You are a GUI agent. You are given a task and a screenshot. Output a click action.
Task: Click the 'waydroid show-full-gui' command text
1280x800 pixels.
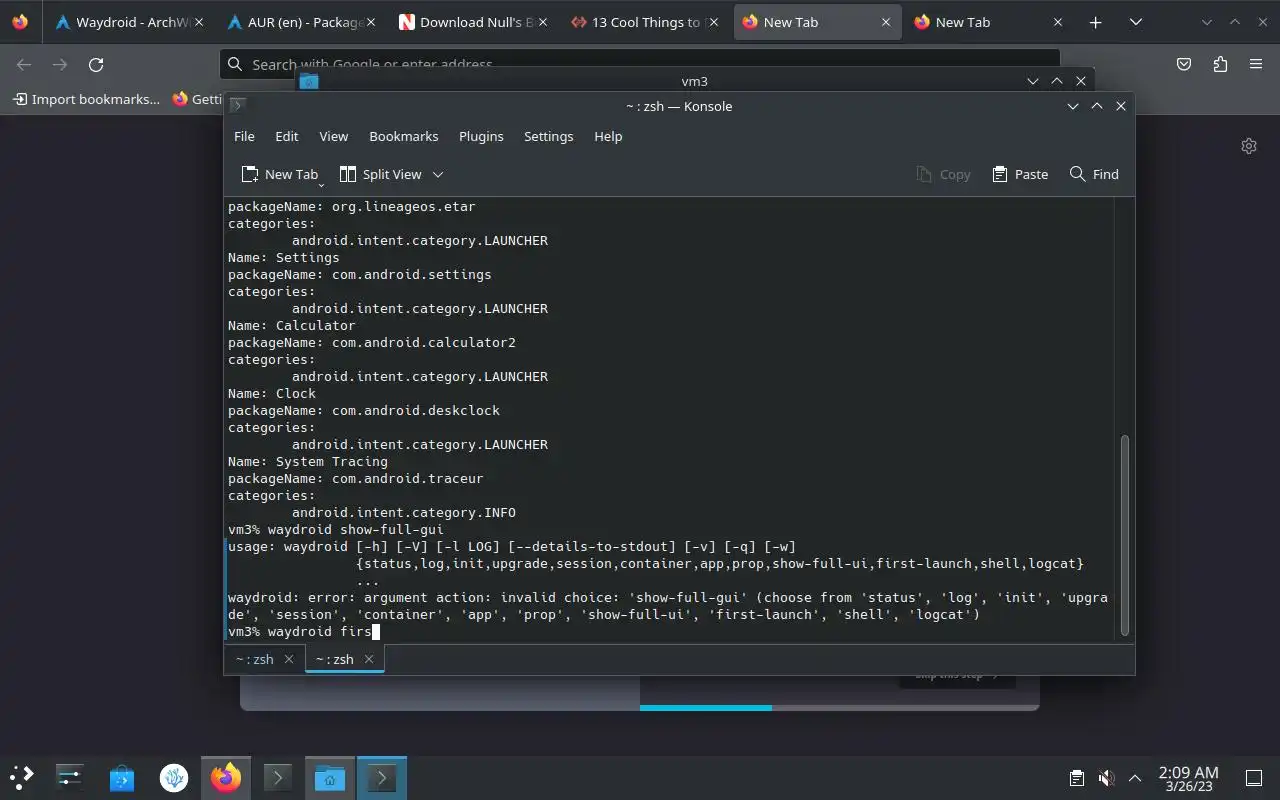click(x=356, y=529)
